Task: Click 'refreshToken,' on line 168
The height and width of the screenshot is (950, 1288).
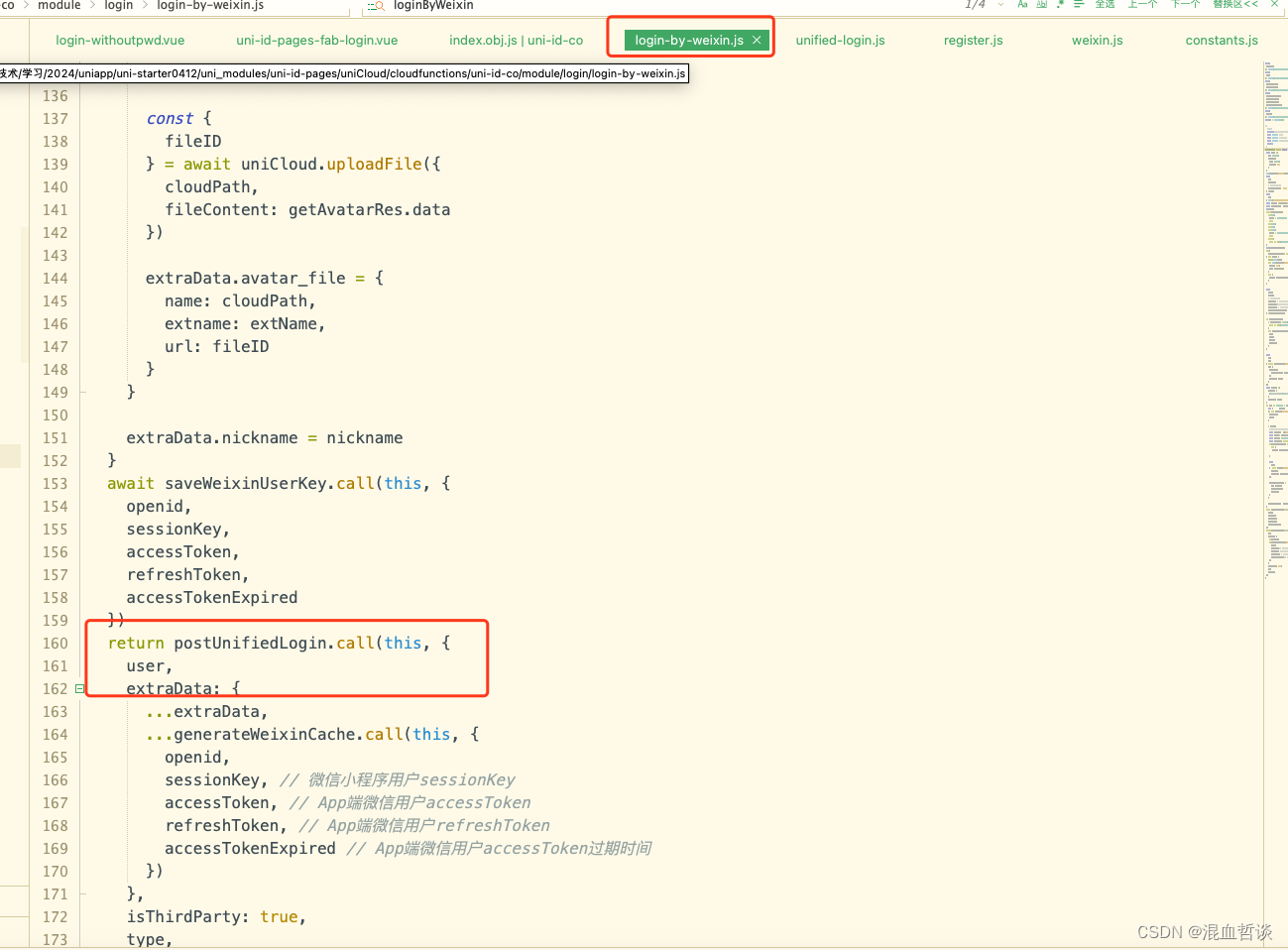Action: pyautogui.click(x=226, y=826)
